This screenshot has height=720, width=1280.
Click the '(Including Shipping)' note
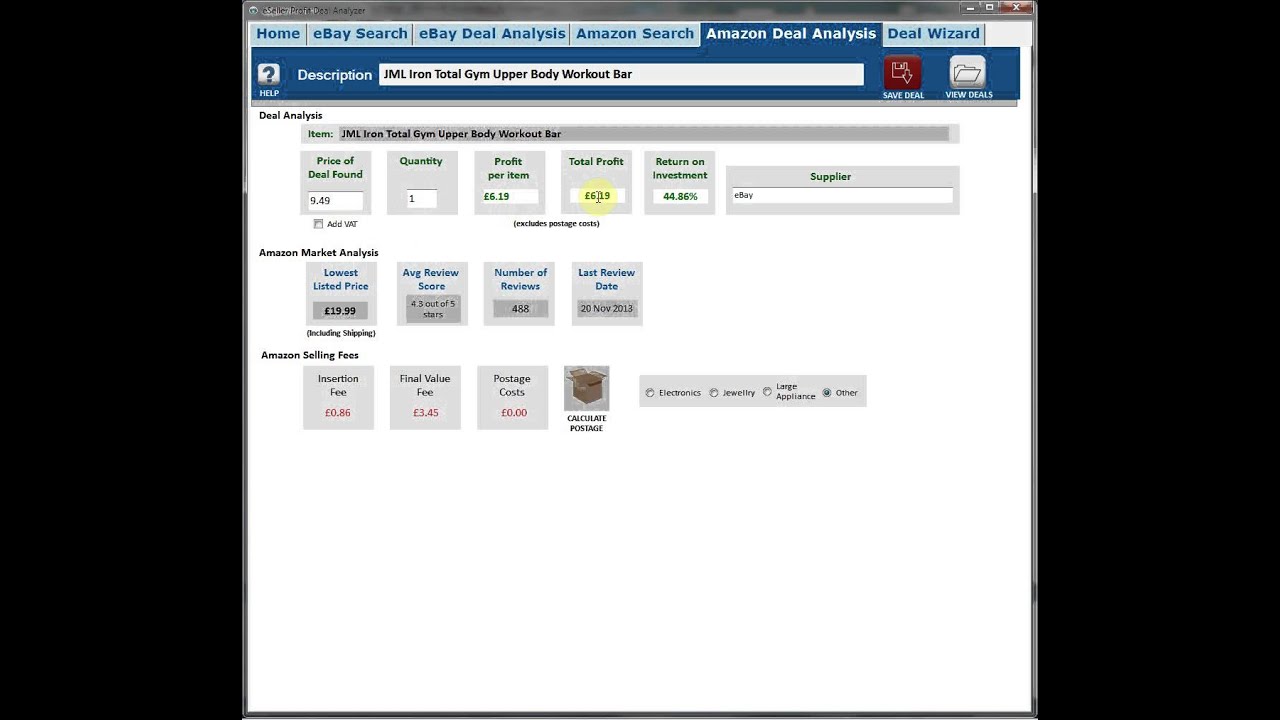point(341,333)
